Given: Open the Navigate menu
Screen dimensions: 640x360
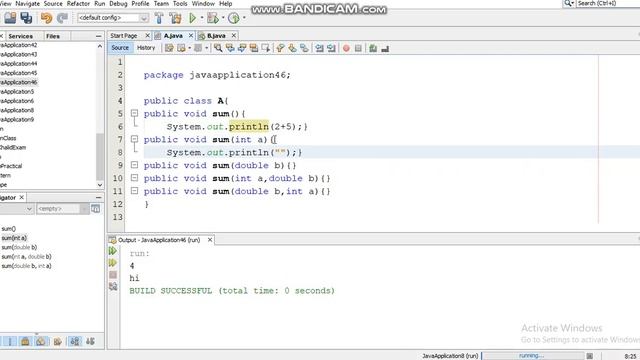Looking at the screenshot, I should click(x=28, y=4).
